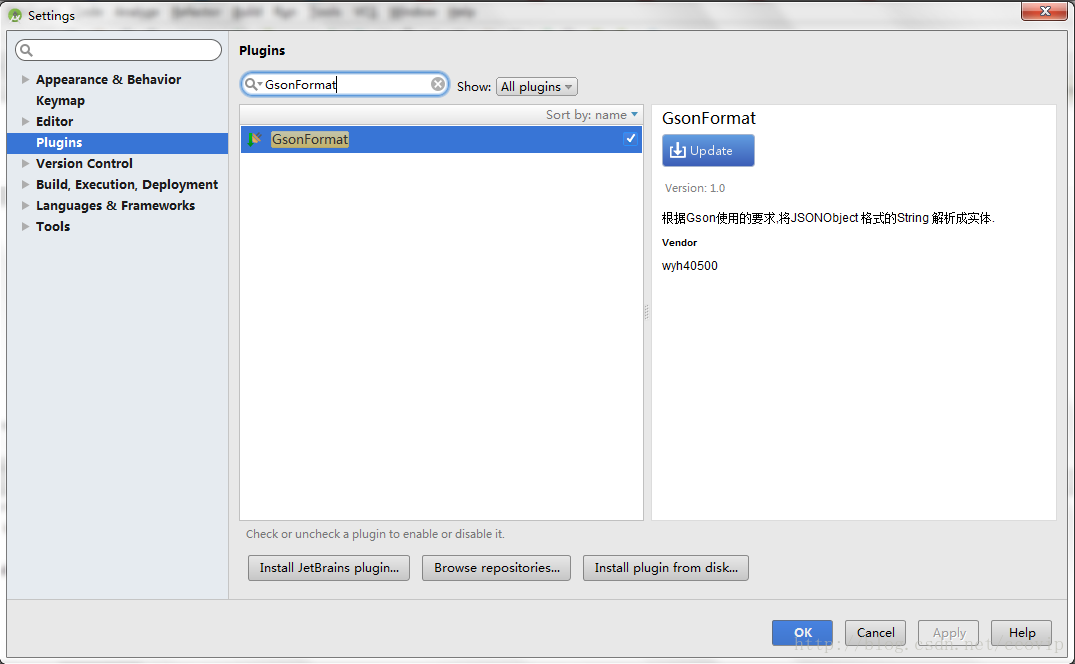Open Tools settings category
1075x664 pixels.
(x=53, y=227)
